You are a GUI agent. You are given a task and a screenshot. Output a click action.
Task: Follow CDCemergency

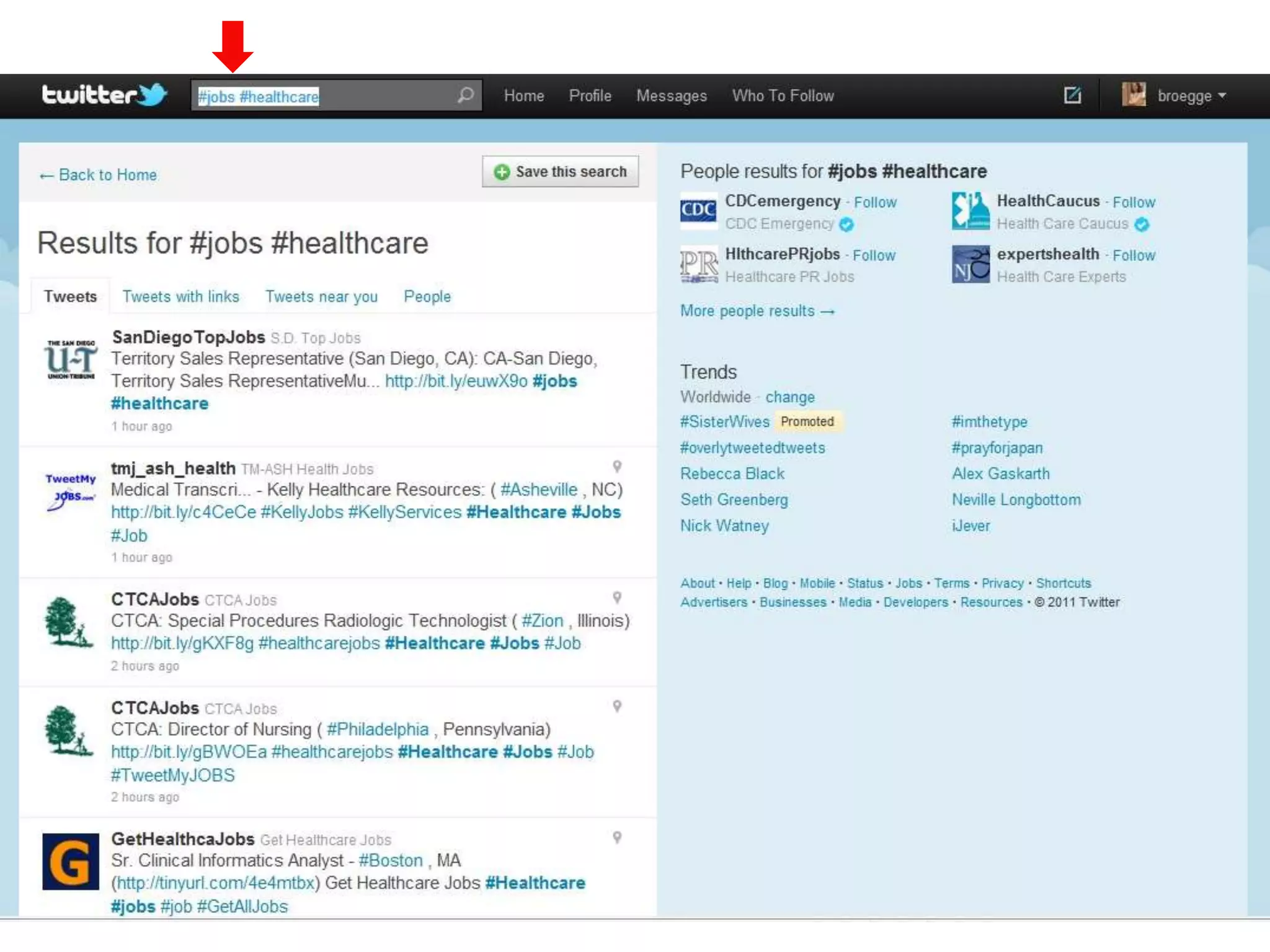click(875, 203)
